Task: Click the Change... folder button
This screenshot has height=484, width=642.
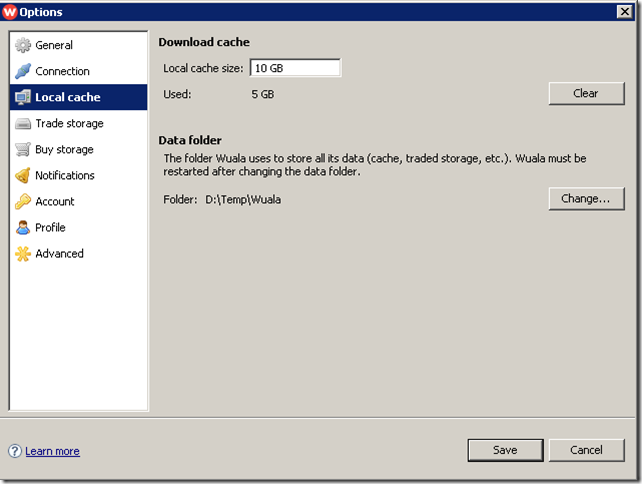Action: point(586,199)
